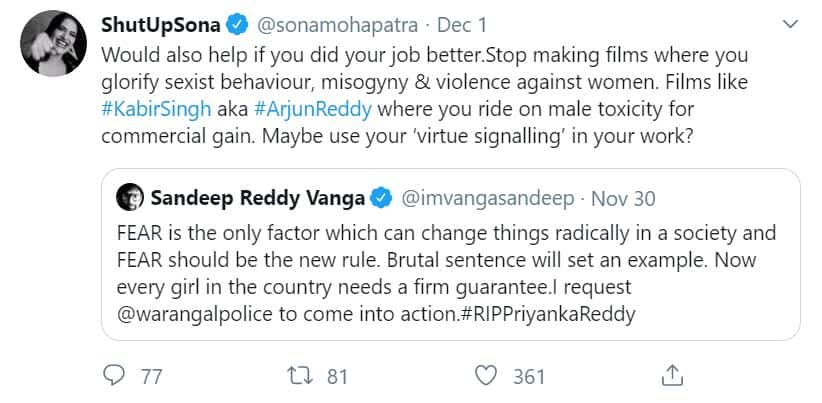
Task: Retweet this tweet using arrows icon
Action: [298, 376]
